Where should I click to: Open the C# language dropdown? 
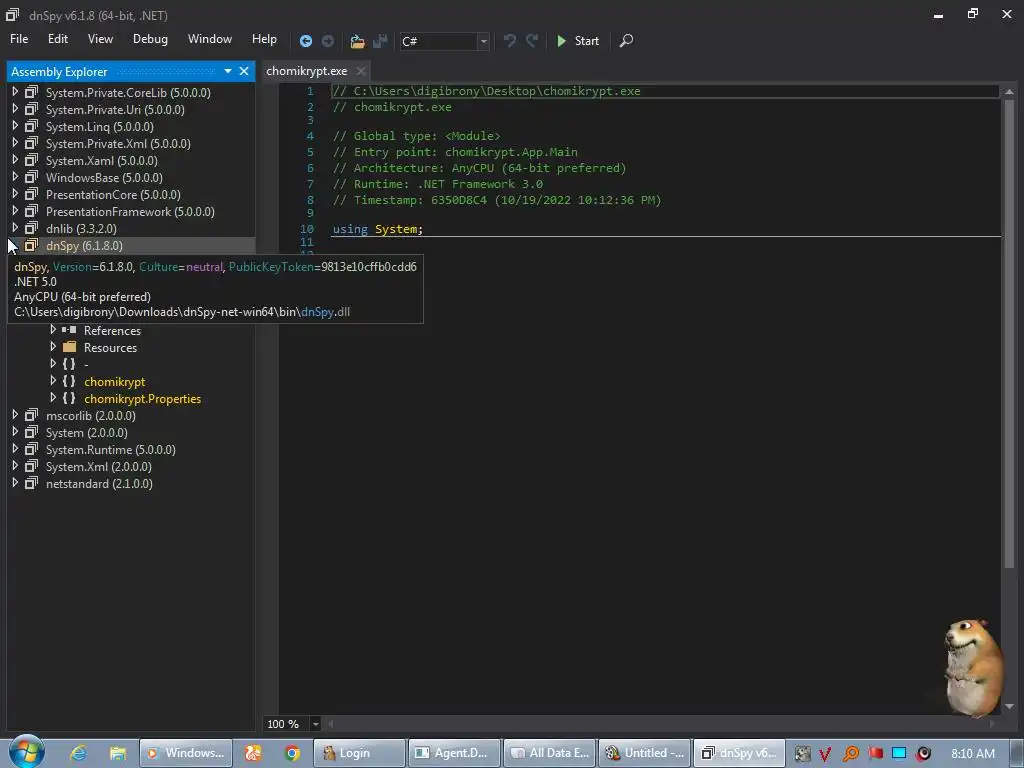coord(483,41)
